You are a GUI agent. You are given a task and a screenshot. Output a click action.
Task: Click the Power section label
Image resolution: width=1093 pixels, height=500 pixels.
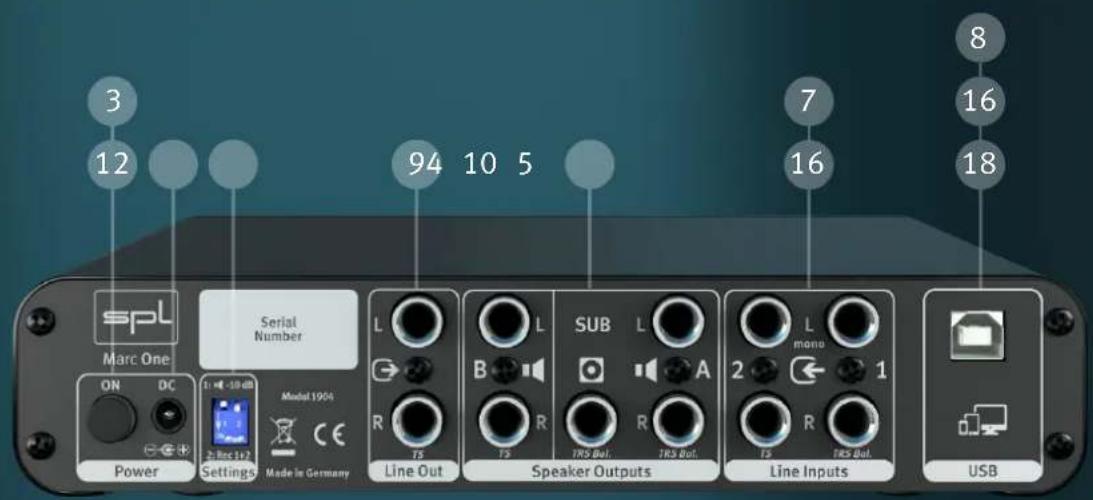coord(136,472)
